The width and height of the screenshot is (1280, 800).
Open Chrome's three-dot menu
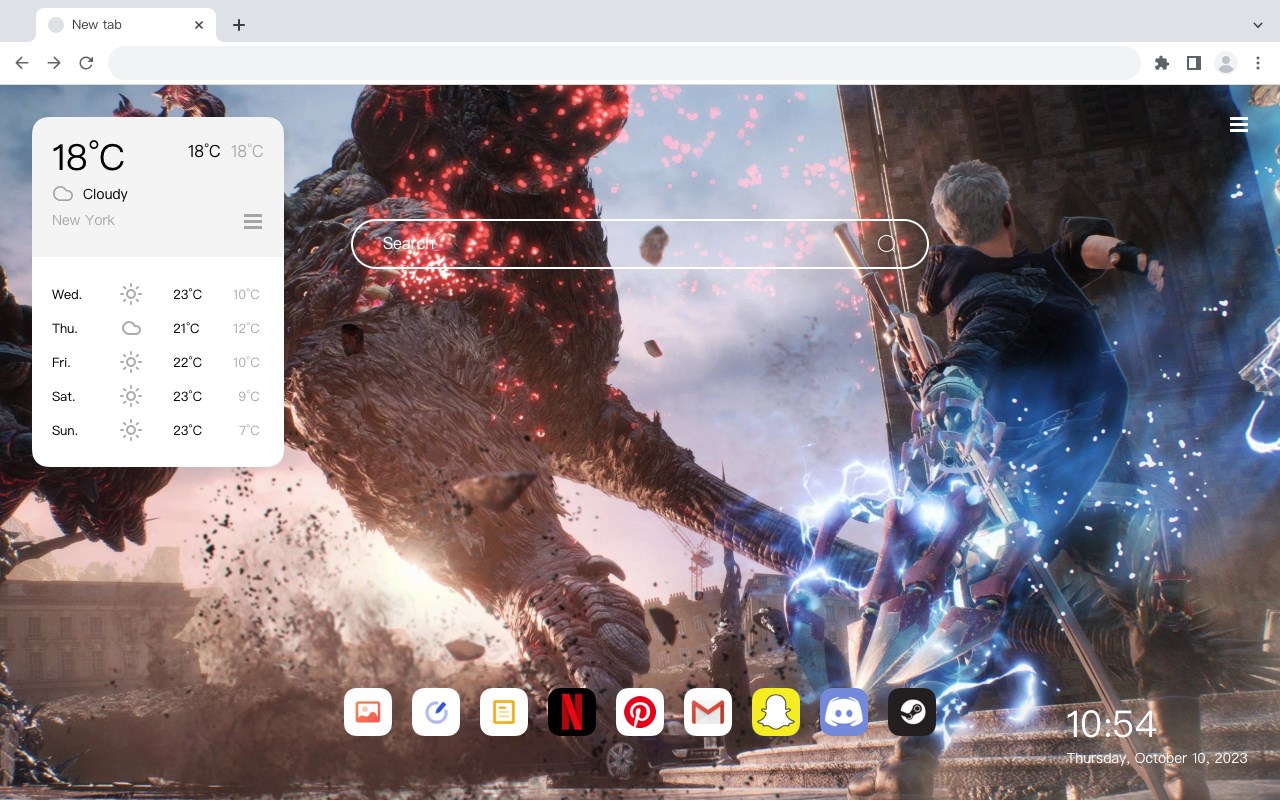1258,63
